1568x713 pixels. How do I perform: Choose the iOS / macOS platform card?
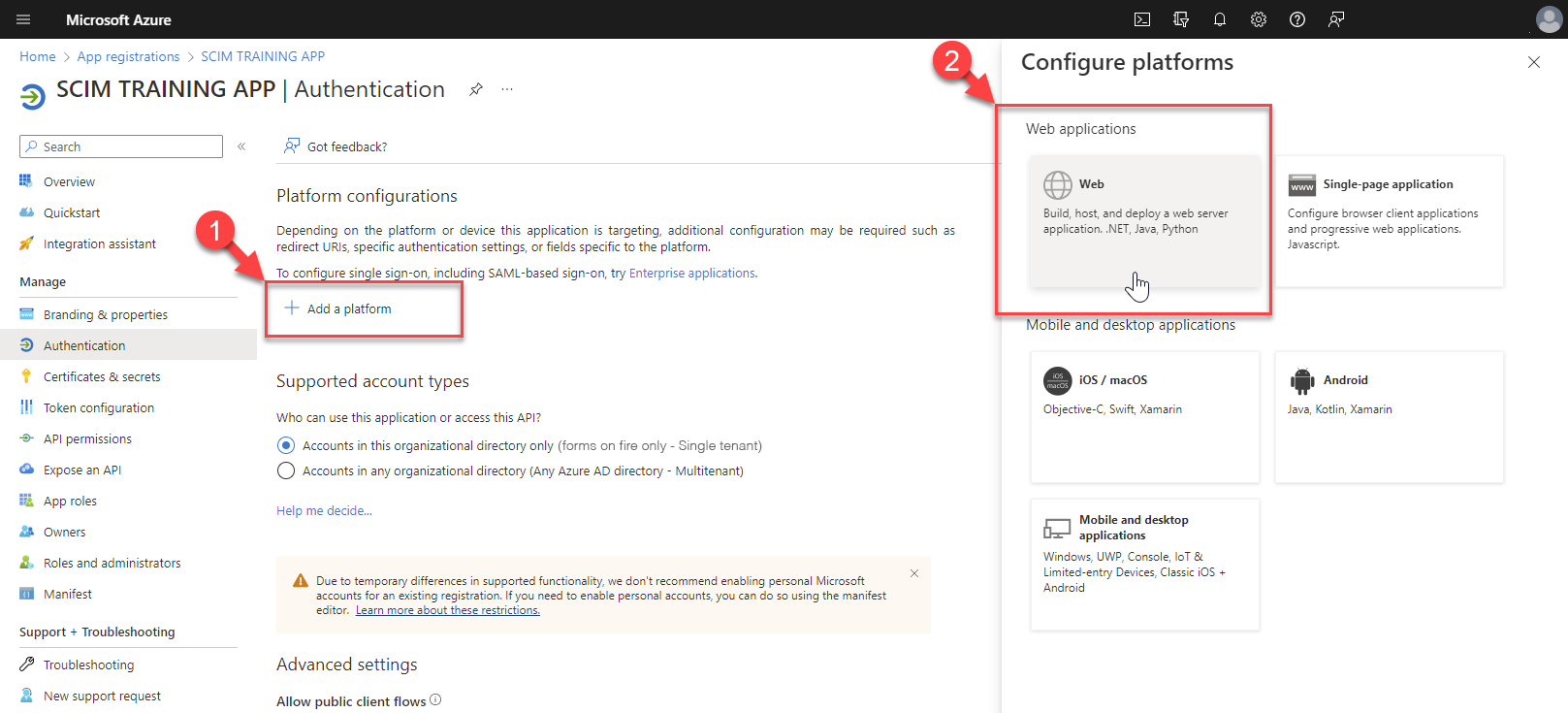pyautogui.click(x=1144, y=417)
